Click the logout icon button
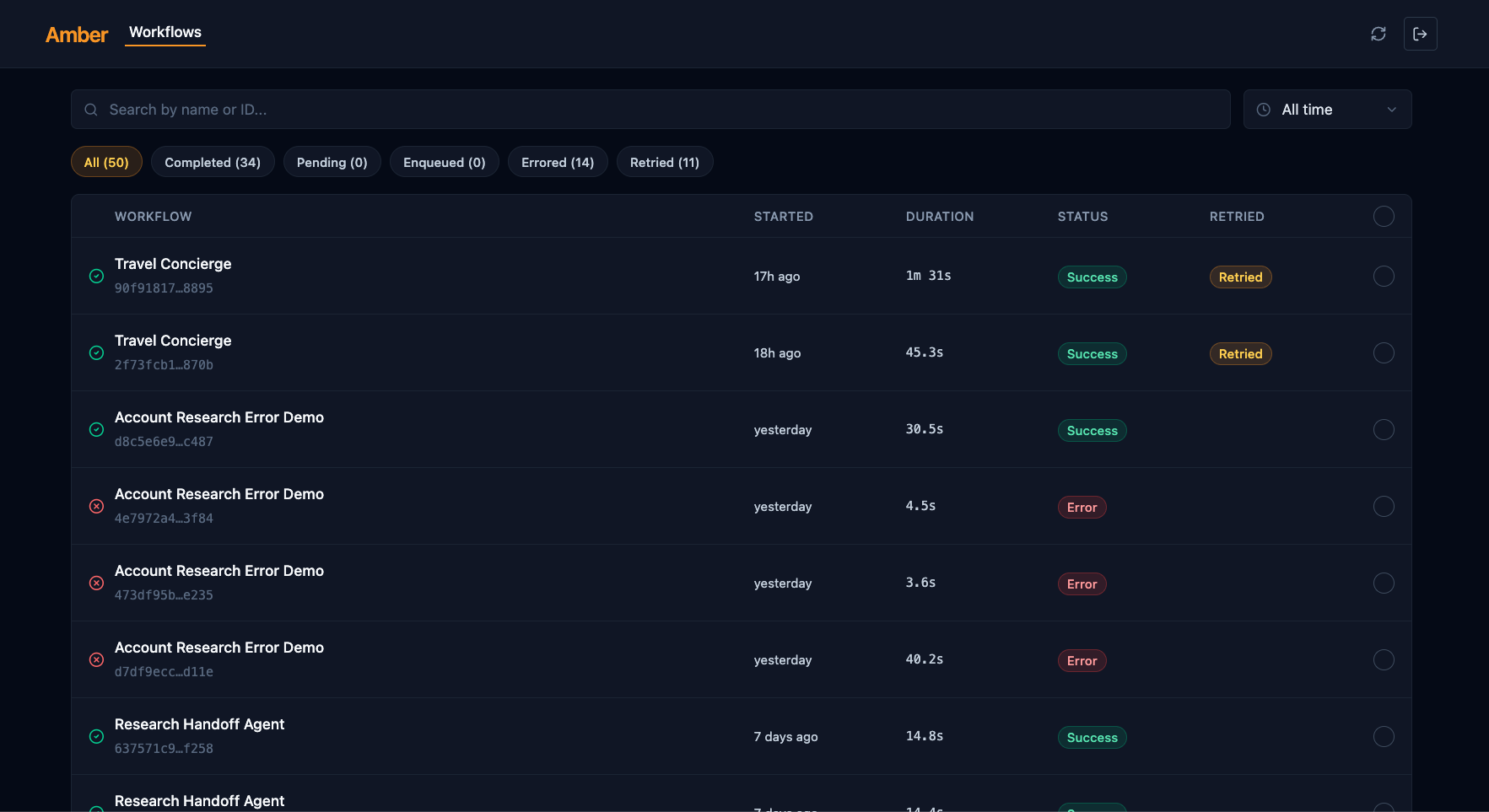Screen dimensions: 1489x812 (1421, 34)
